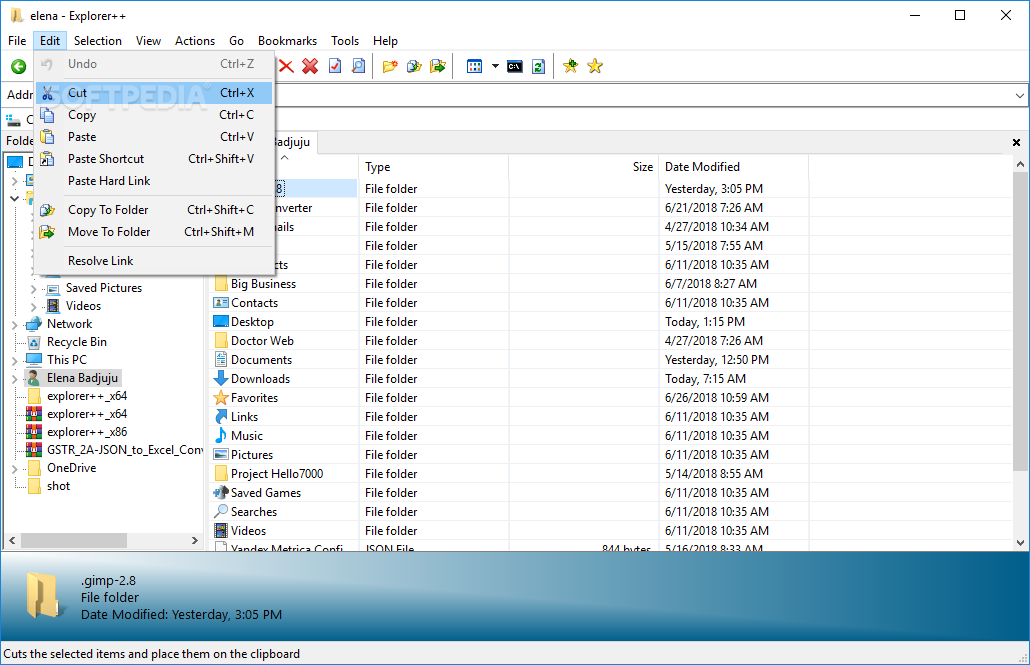Select the Desktop folder row
Image resolution: width=1030 pixels, height=665 pixels.
pyautogui.click(x=252, y=322)
